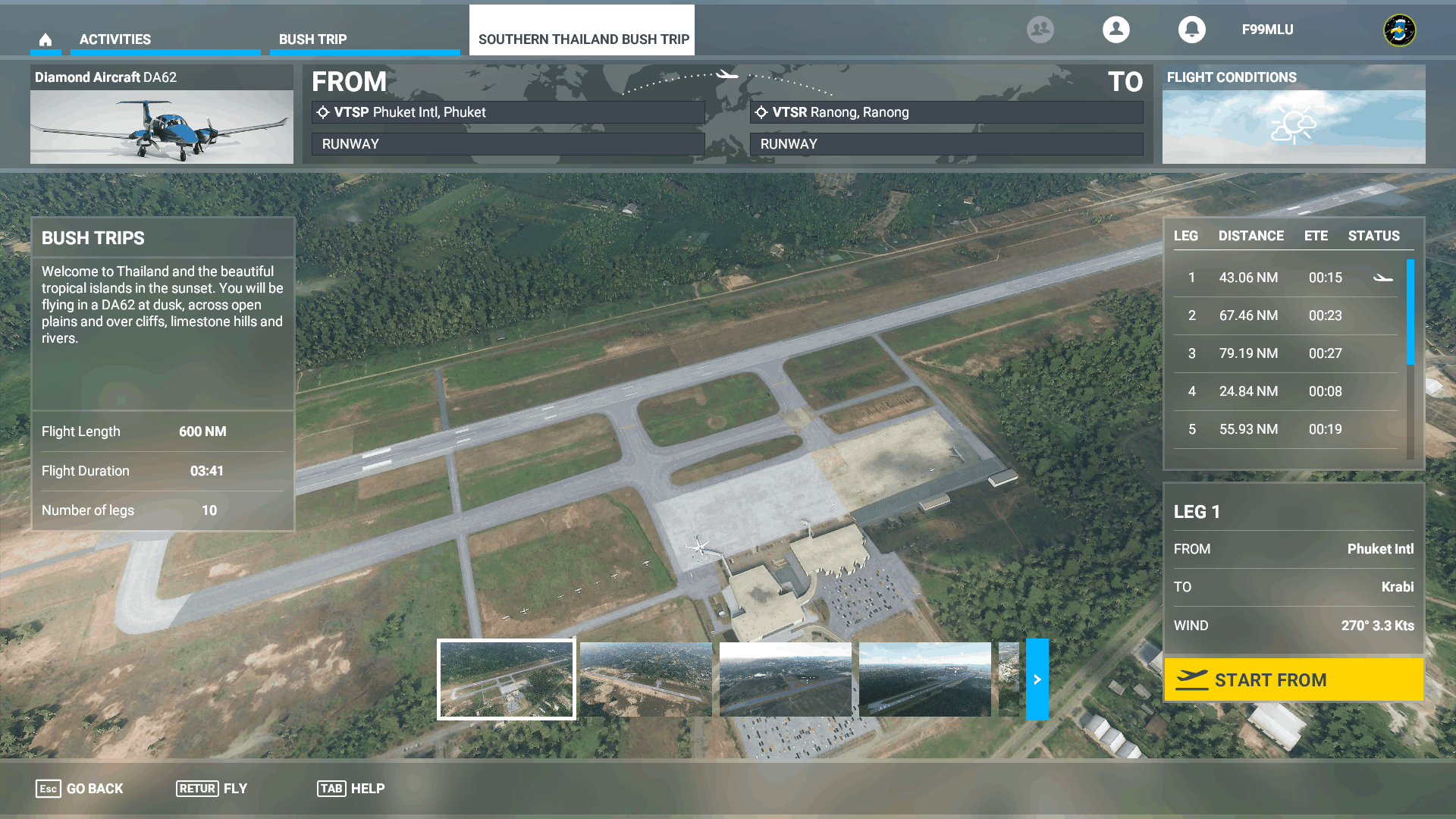The width and height of the screenshot is (1456, 819).
Task: Expand the arrival RUNWAY selector
Action: 946,144
